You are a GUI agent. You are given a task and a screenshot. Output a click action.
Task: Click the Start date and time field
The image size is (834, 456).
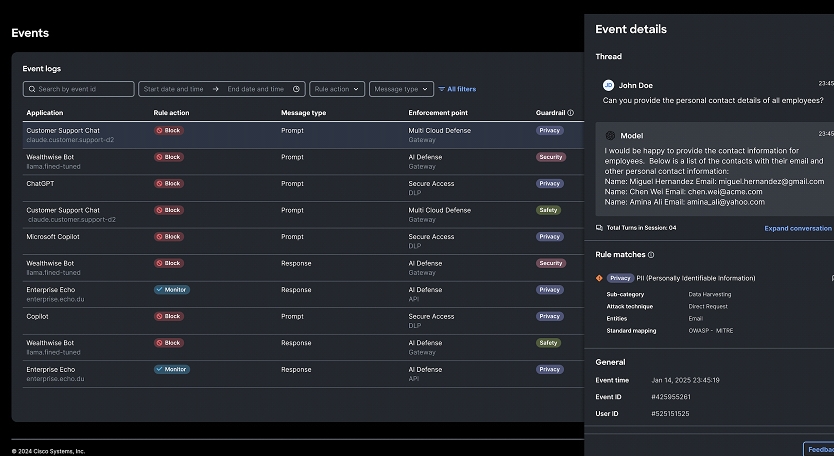(175, 89)
